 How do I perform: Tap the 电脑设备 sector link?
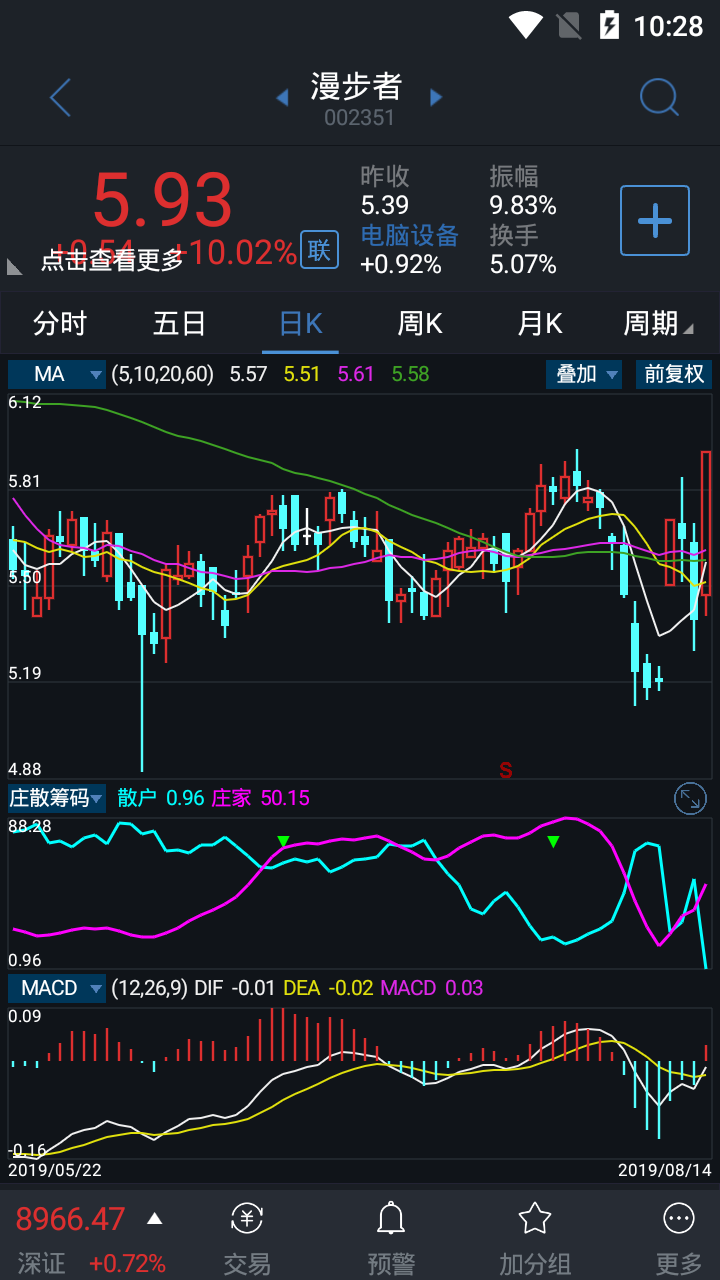tap(409, 235)
